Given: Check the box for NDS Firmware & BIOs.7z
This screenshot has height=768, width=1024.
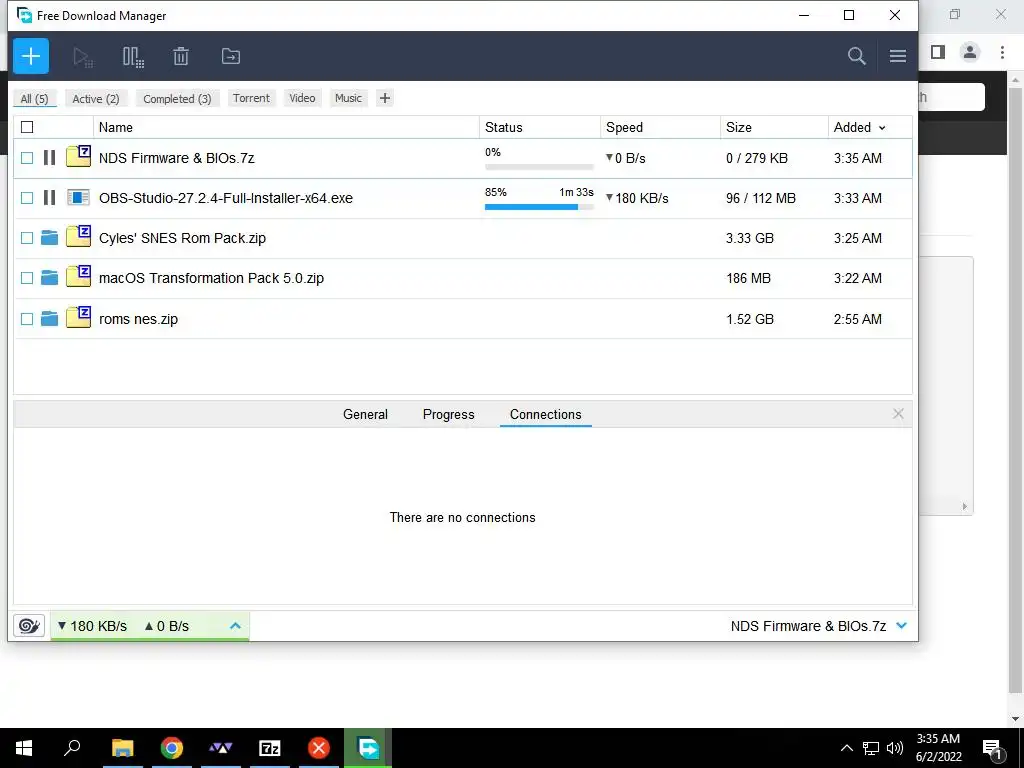Looking at the screenshot, I should pyautogui.click(x=27, y=157).
